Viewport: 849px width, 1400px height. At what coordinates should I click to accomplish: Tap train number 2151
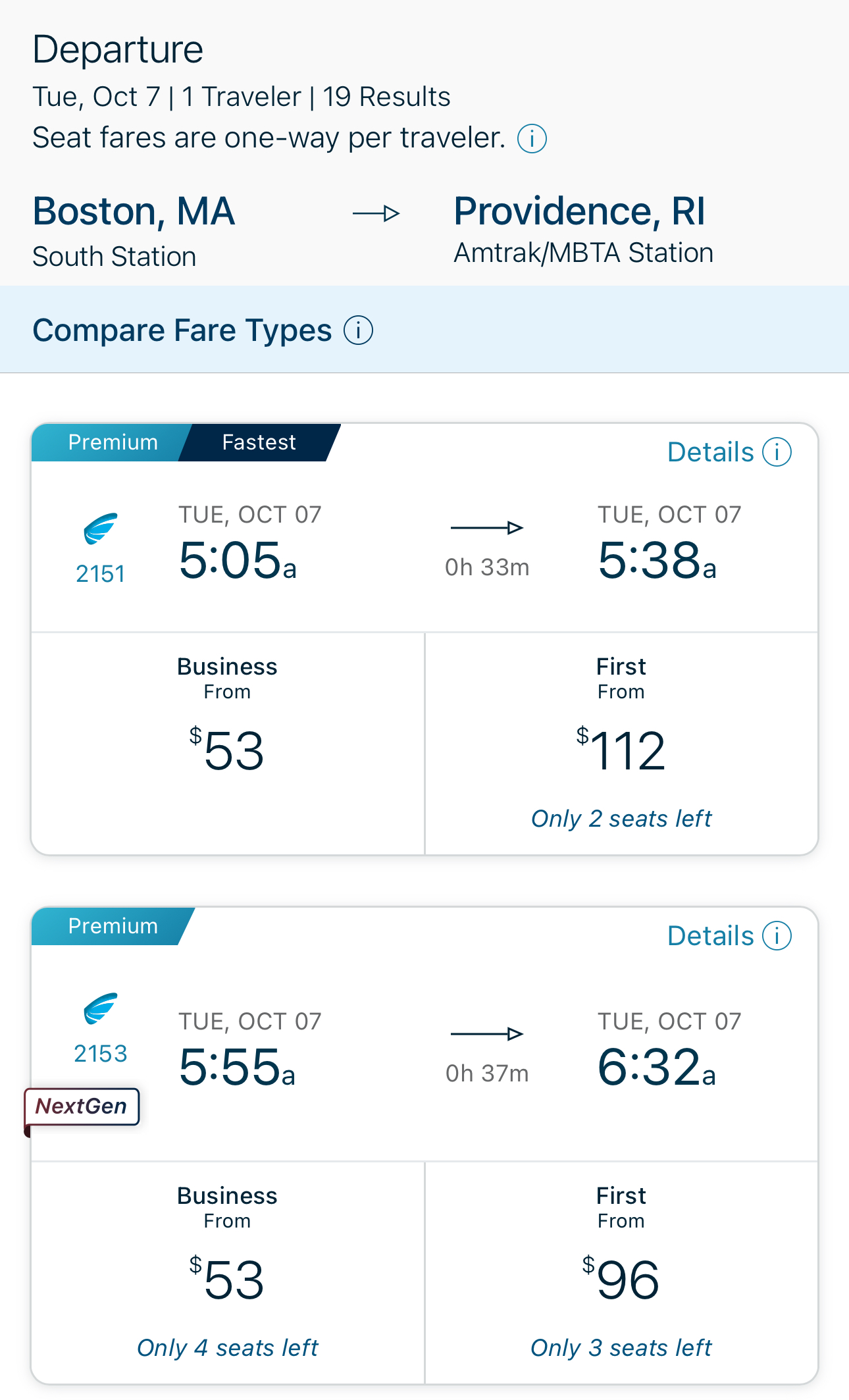pyautogui.click(x=101, y=574)
